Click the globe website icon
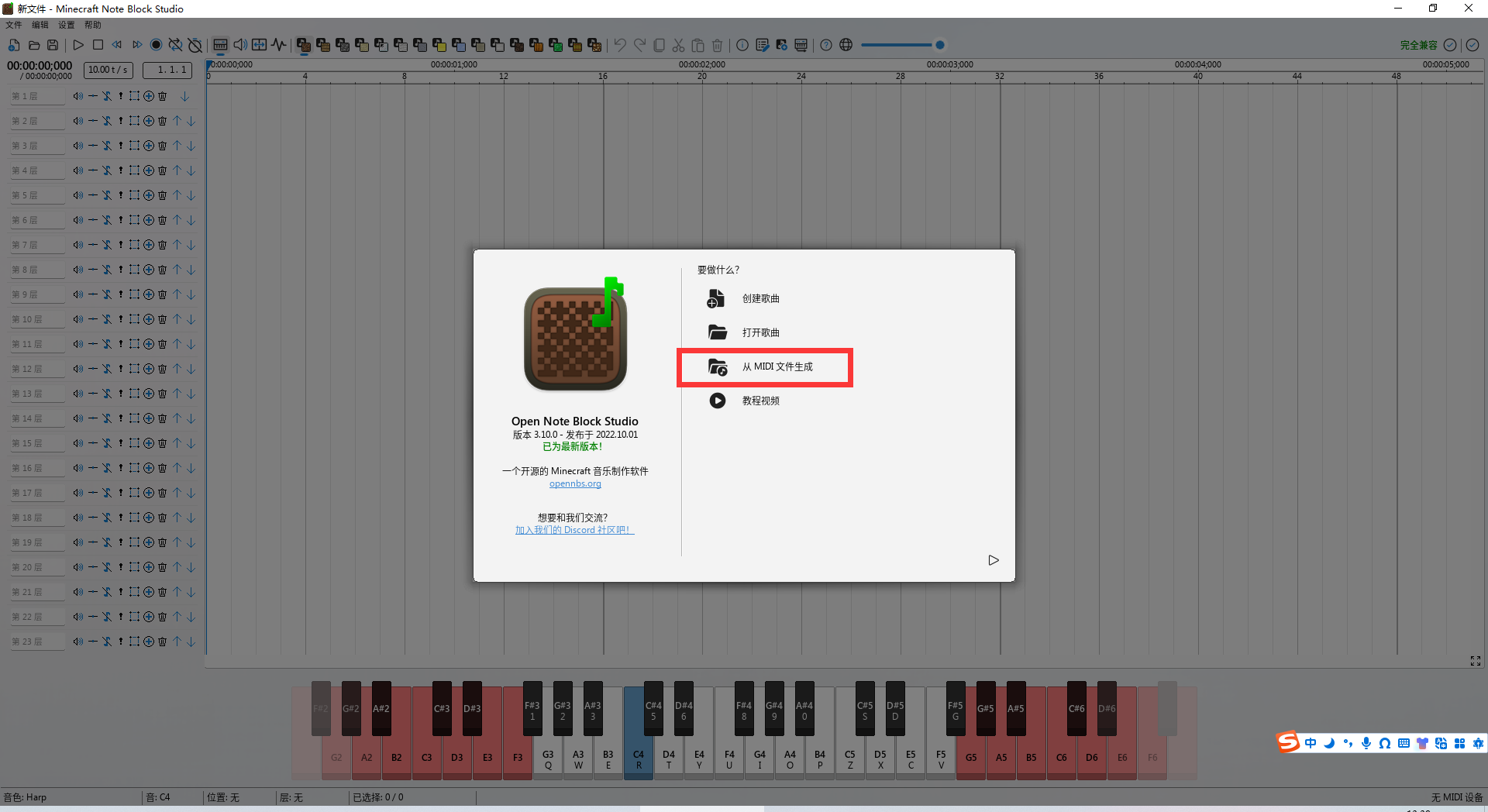Viewport: 1488px width, 812px height. tap(846, 45)
